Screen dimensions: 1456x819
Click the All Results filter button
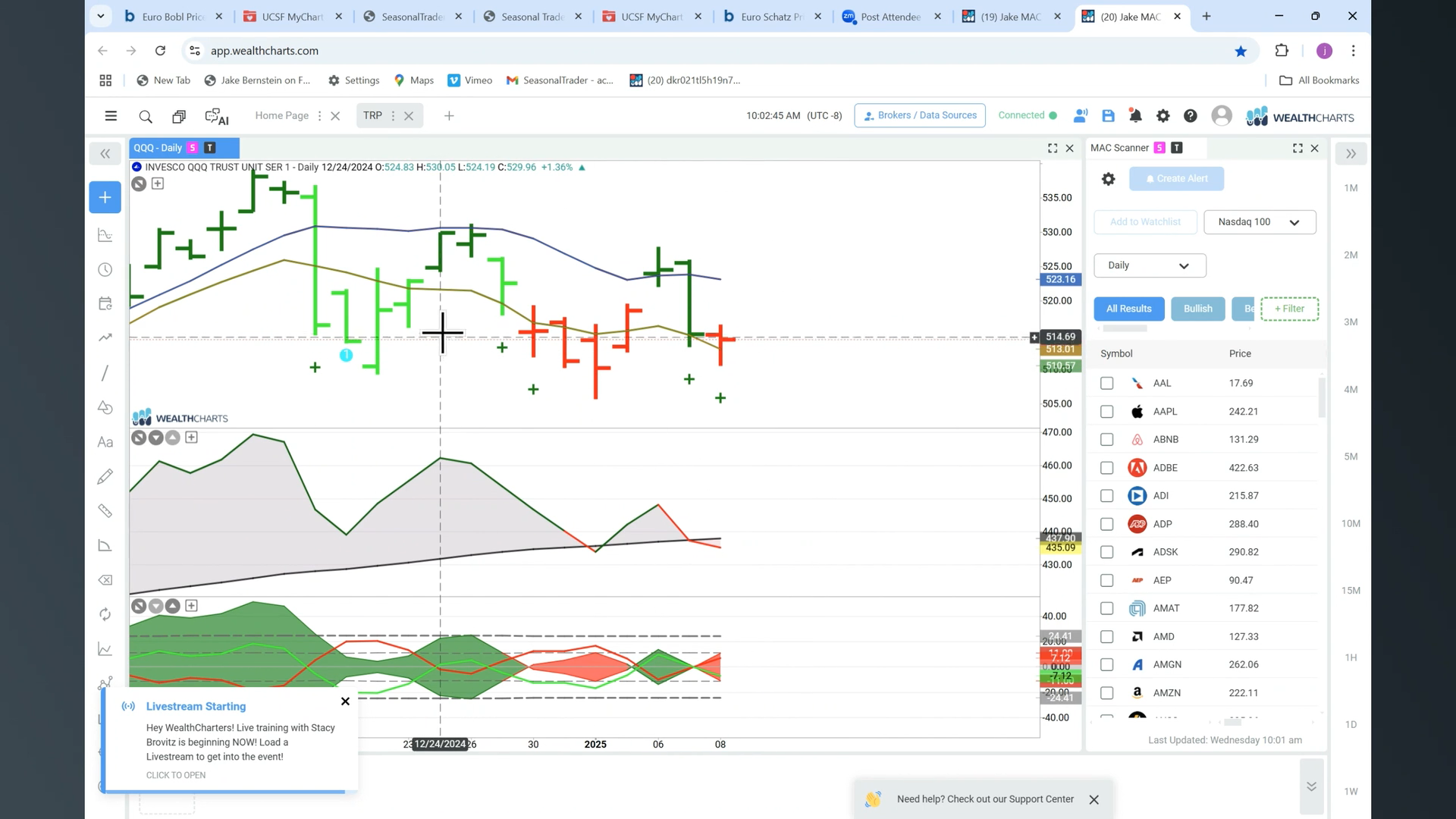coord(1128,309)
